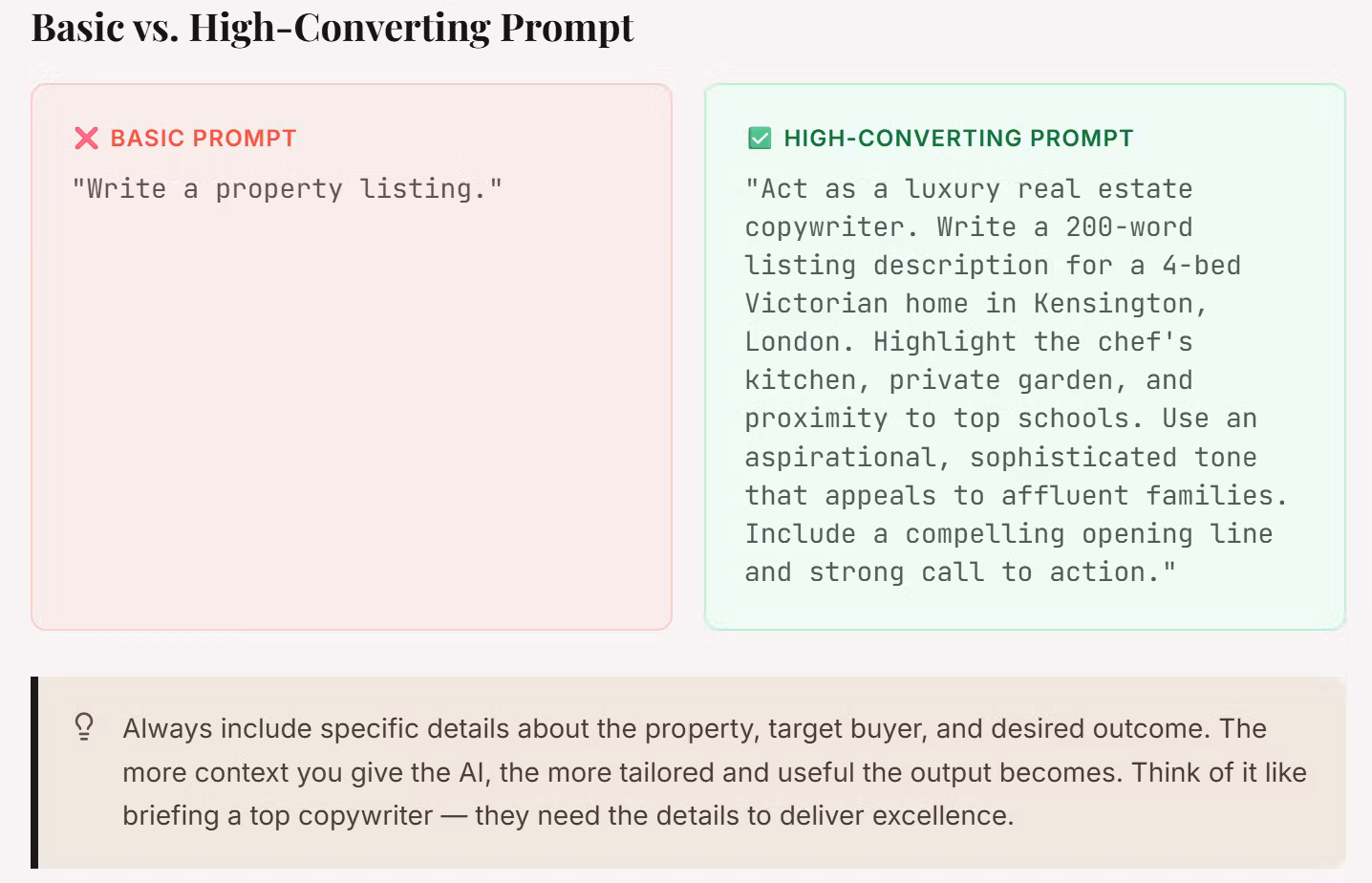Click the red X icon beside Basic Prompt
1372x883 pixels.
coord(86,139)
